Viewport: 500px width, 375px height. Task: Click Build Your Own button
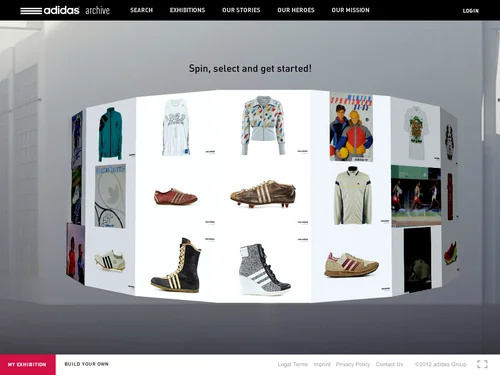87,364
